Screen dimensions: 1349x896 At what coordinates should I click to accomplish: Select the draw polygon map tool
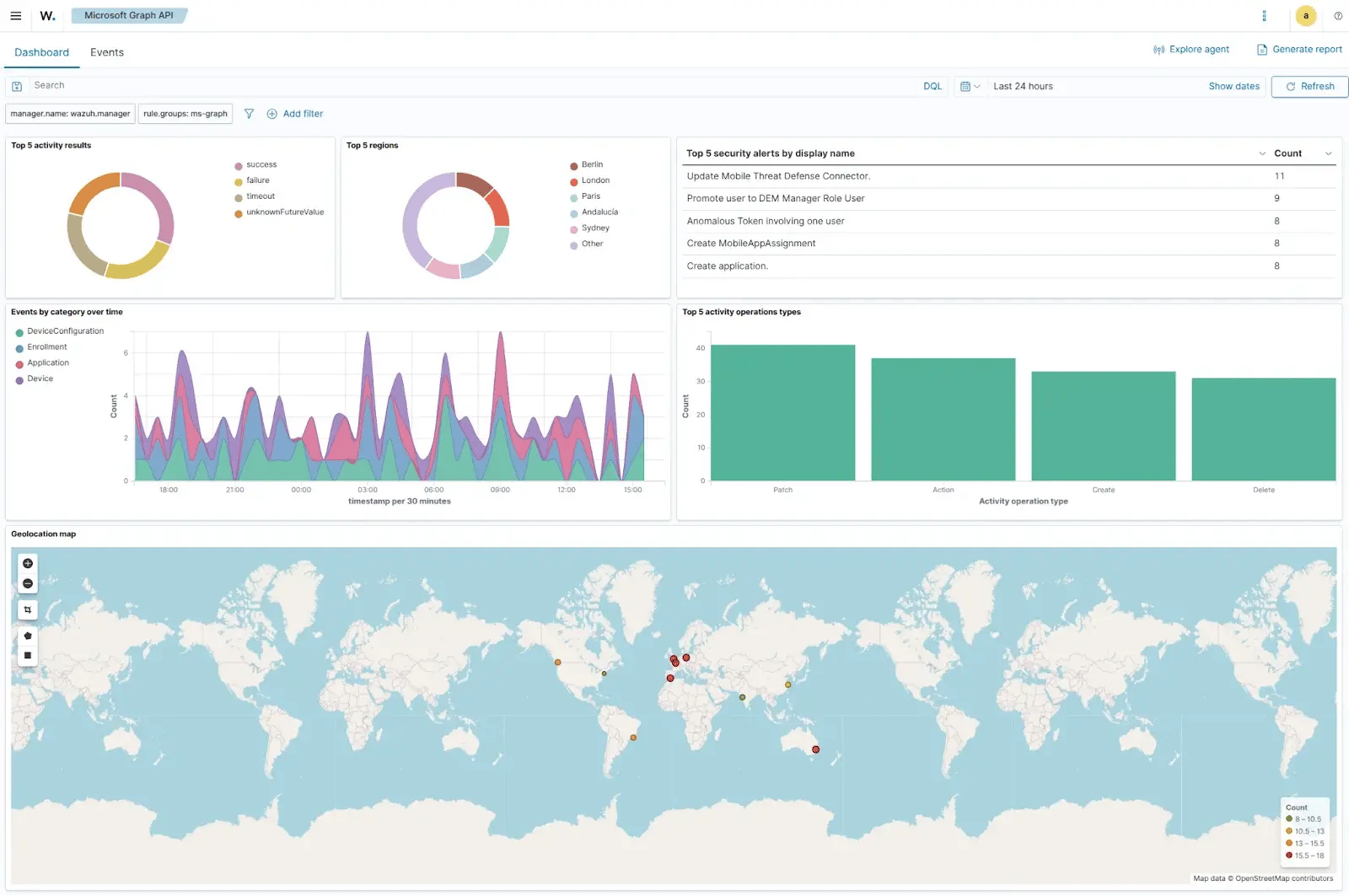click(x=28, y=636)
